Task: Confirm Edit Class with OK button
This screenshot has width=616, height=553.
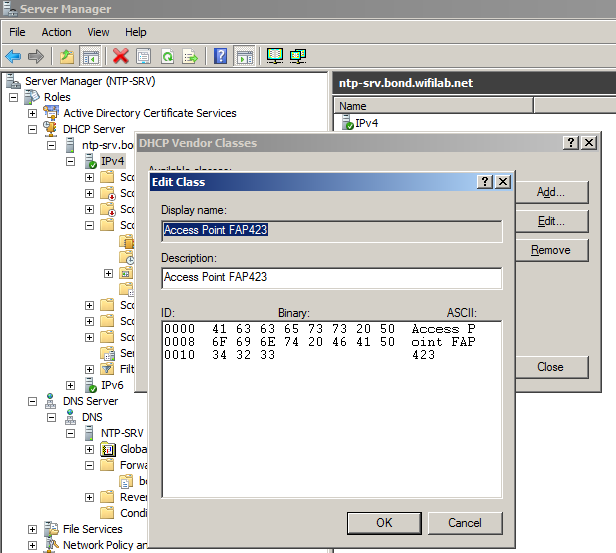Action: point(384,522)
